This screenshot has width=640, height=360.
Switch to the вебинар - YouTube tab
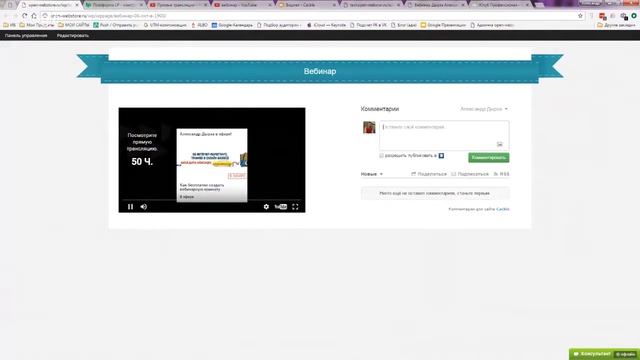[243, 5]
